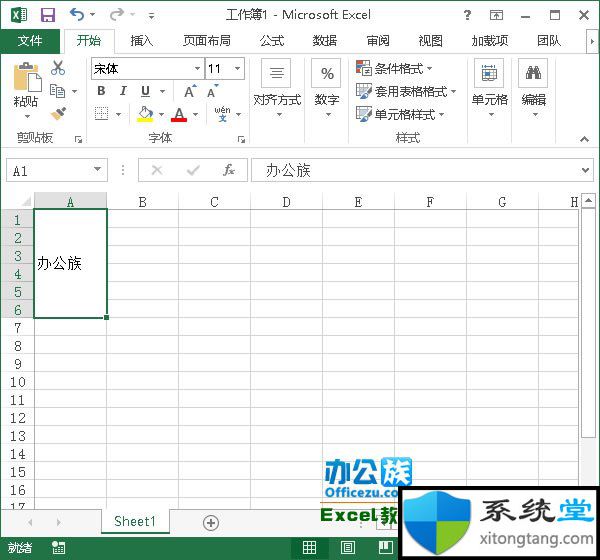Decrease font size with small A

pos(212,91)
